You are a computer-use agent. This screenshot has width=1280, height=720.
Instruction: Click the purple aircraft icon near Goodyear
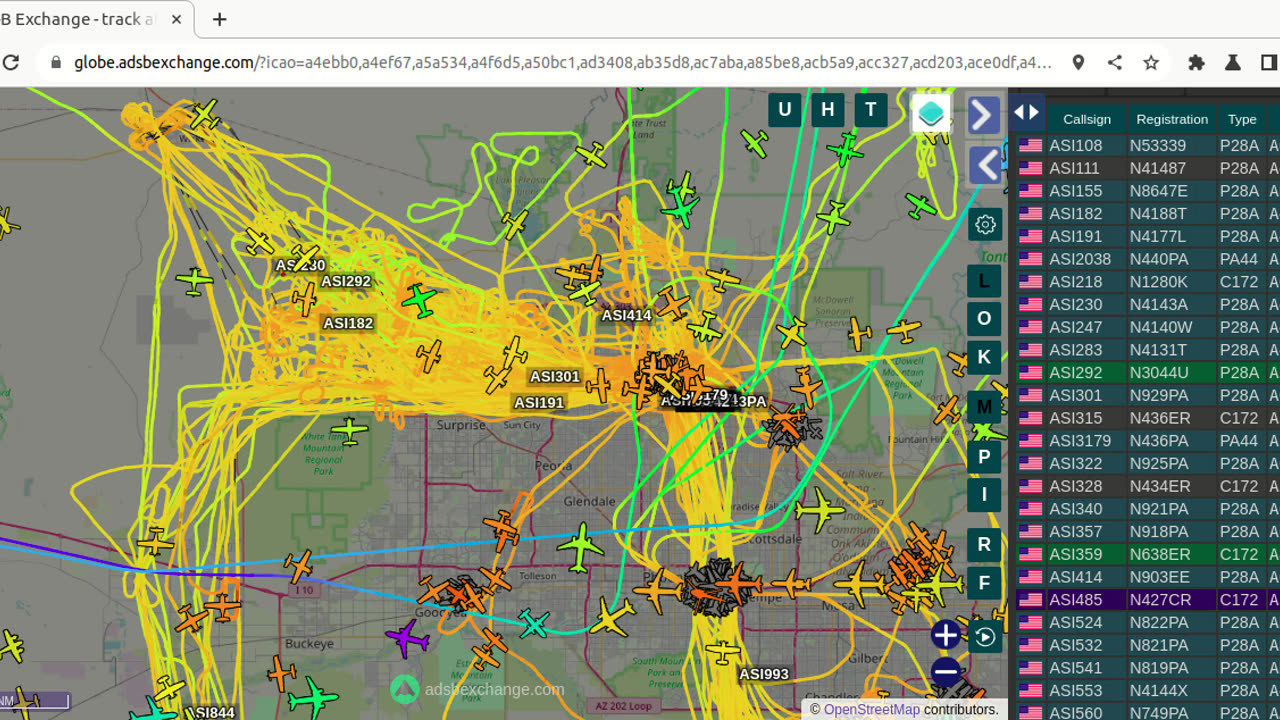[407, 637]
